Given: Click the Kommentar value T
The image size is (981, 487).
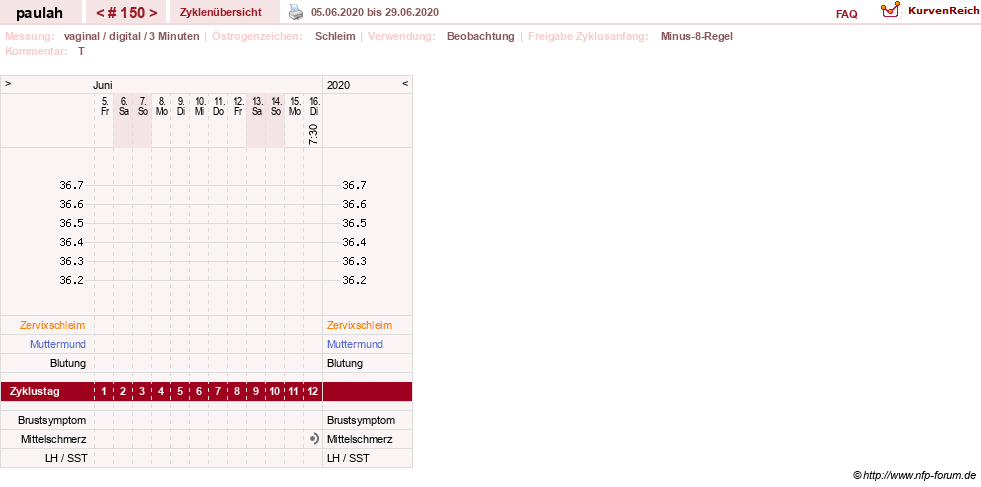Looking at the screenshot, I should [81, 51].
